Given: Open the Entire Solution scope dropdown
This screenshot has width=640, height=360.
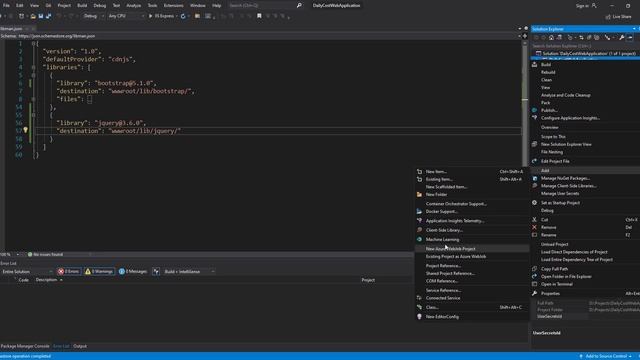Looking at the screenshot, I should [27, 271].
